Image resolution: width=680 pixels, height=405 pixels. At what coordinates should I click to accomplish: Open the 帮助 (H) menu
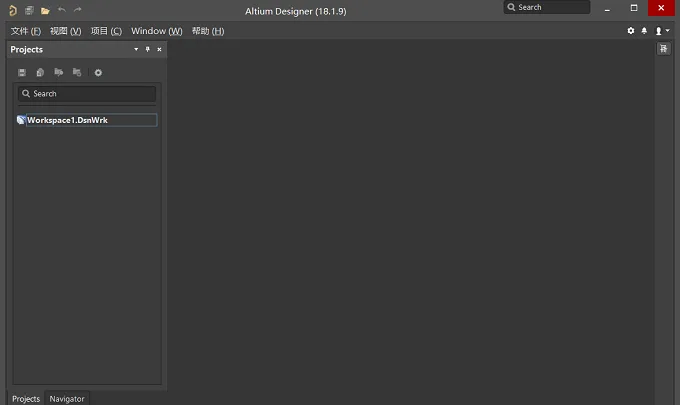(208, 31)
